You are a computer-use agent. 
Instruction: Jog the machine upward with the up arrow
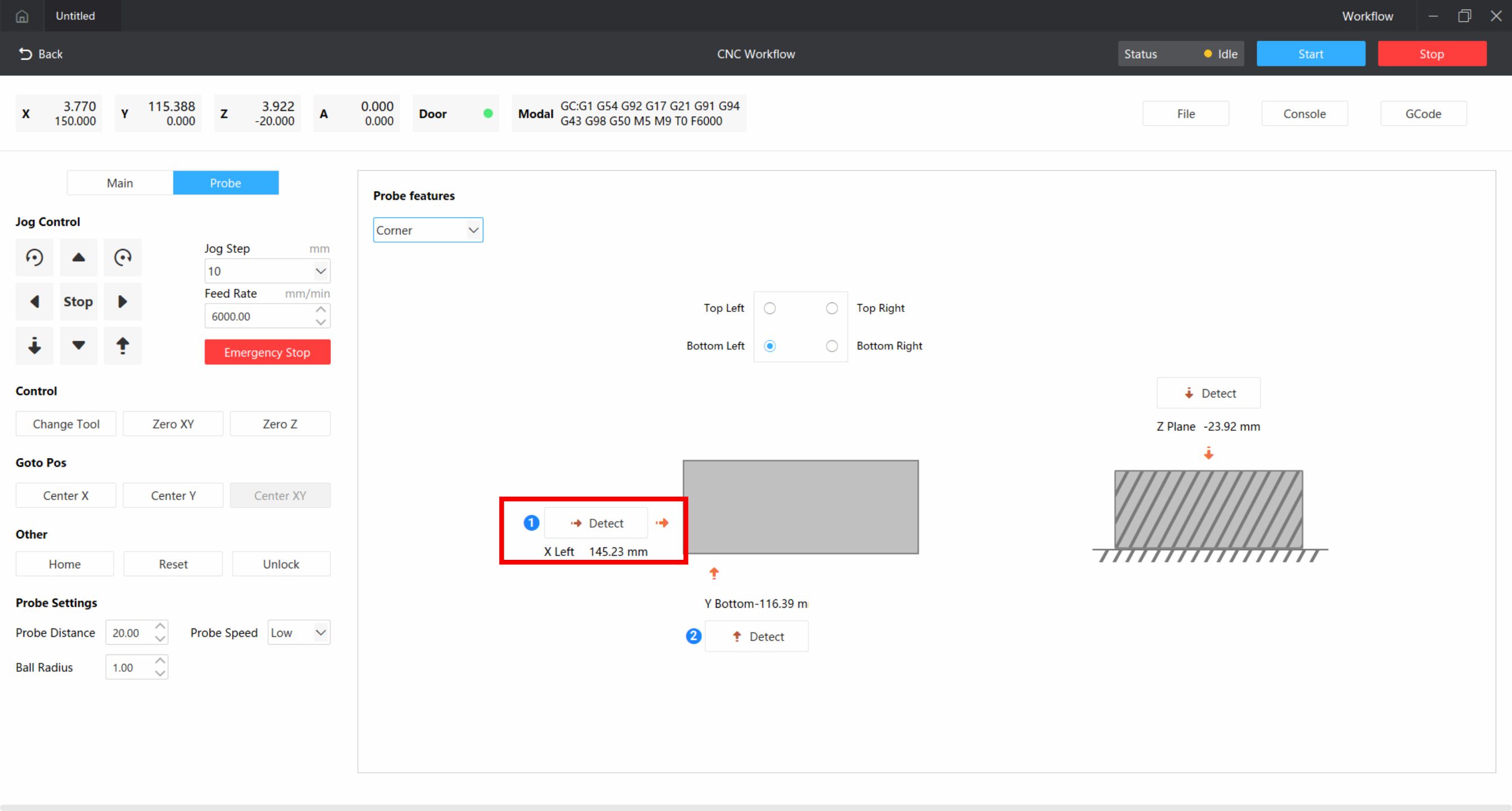(78, 257)
